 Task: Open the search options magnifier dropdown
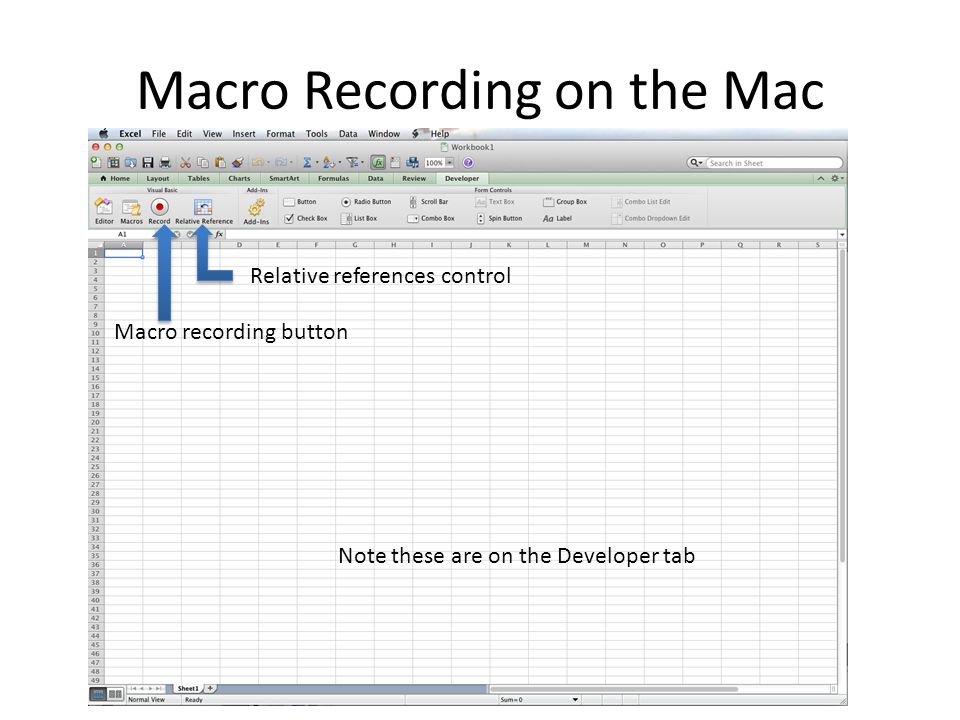coord(696,163)
